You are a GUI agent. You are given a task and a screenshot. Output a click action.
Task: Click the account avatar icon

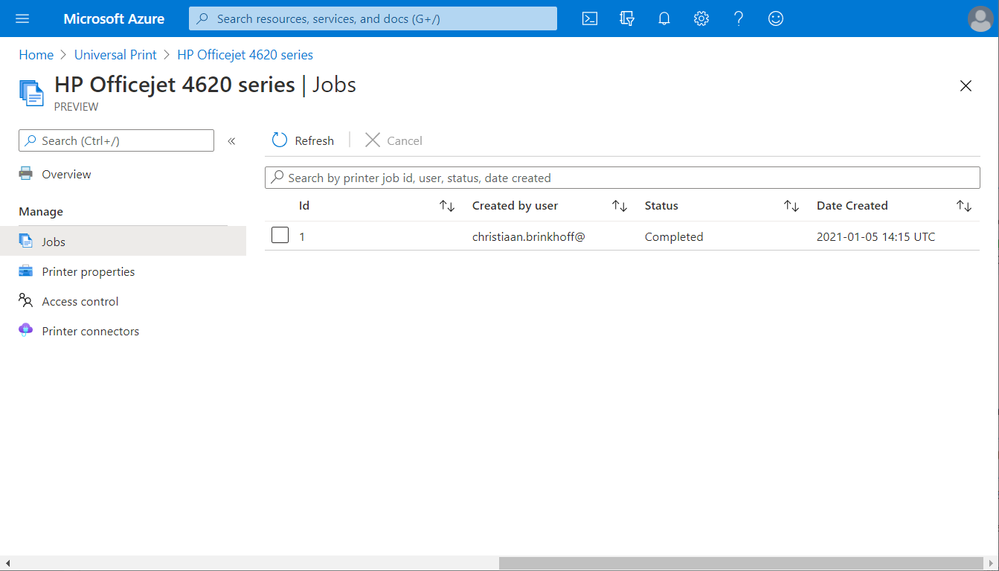(980, 18)
